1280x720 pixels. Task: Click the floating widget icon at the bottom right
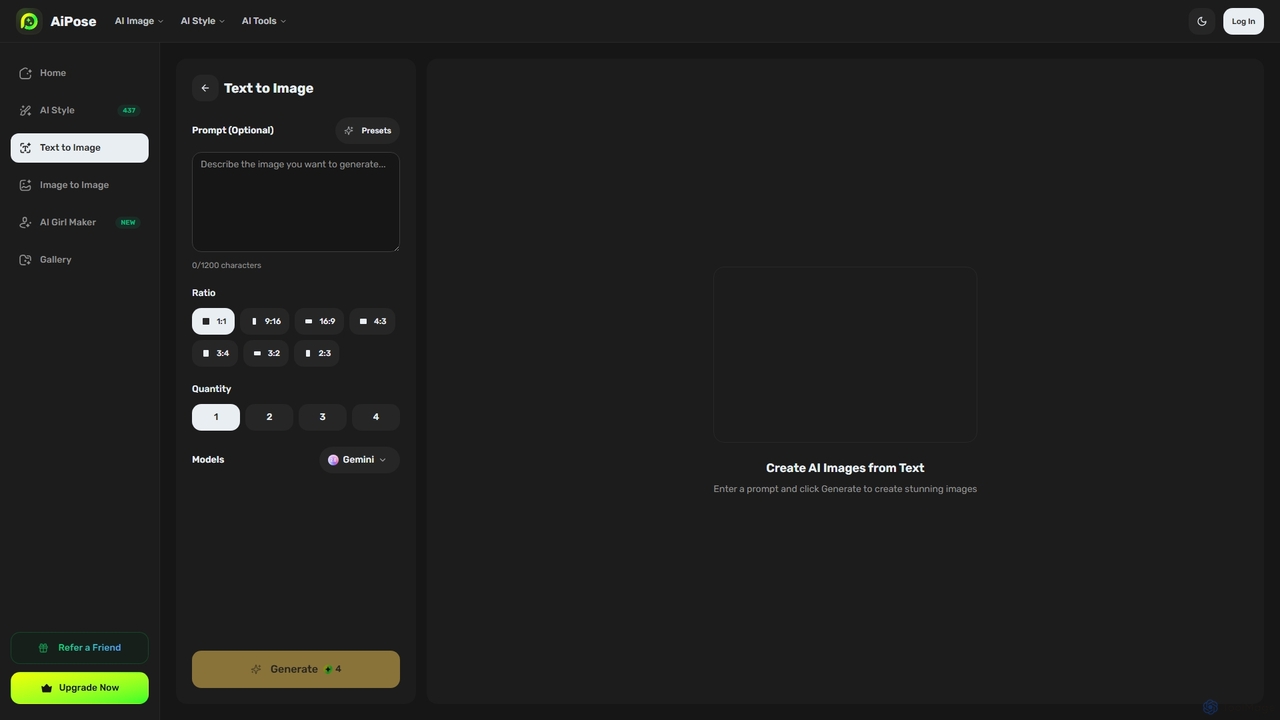point(1210,707)
